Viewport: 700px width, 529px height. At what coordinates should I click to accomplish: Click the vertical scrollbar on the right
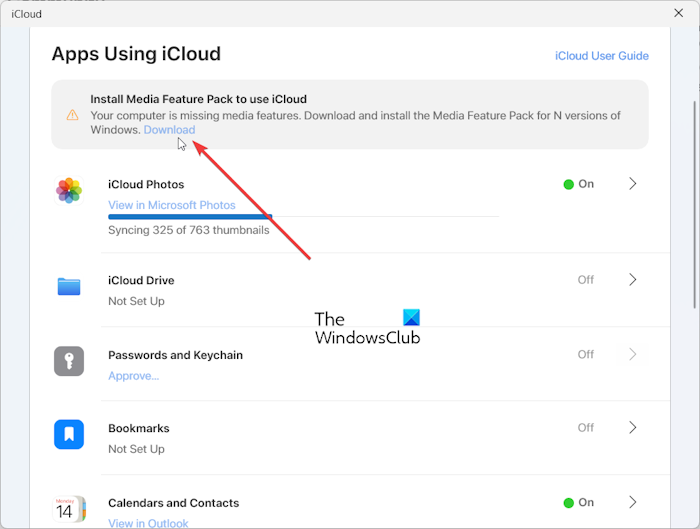(694, 204)
